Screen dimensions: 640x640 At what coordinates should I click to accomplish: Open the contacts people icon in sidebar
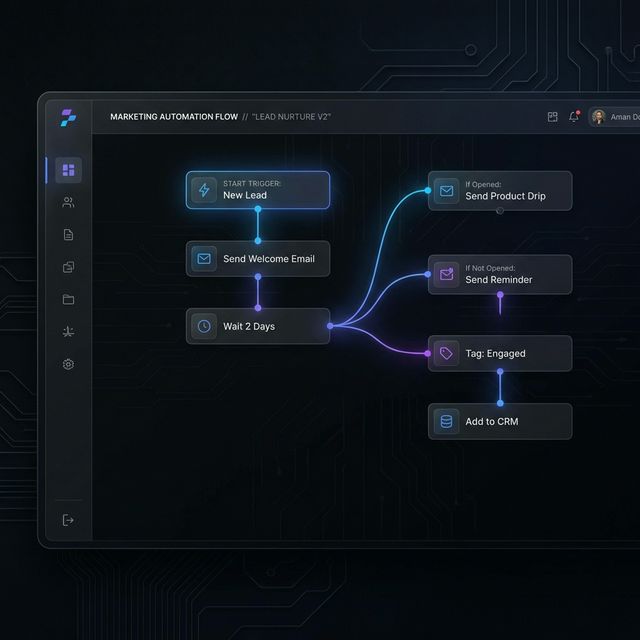(68, 202)
